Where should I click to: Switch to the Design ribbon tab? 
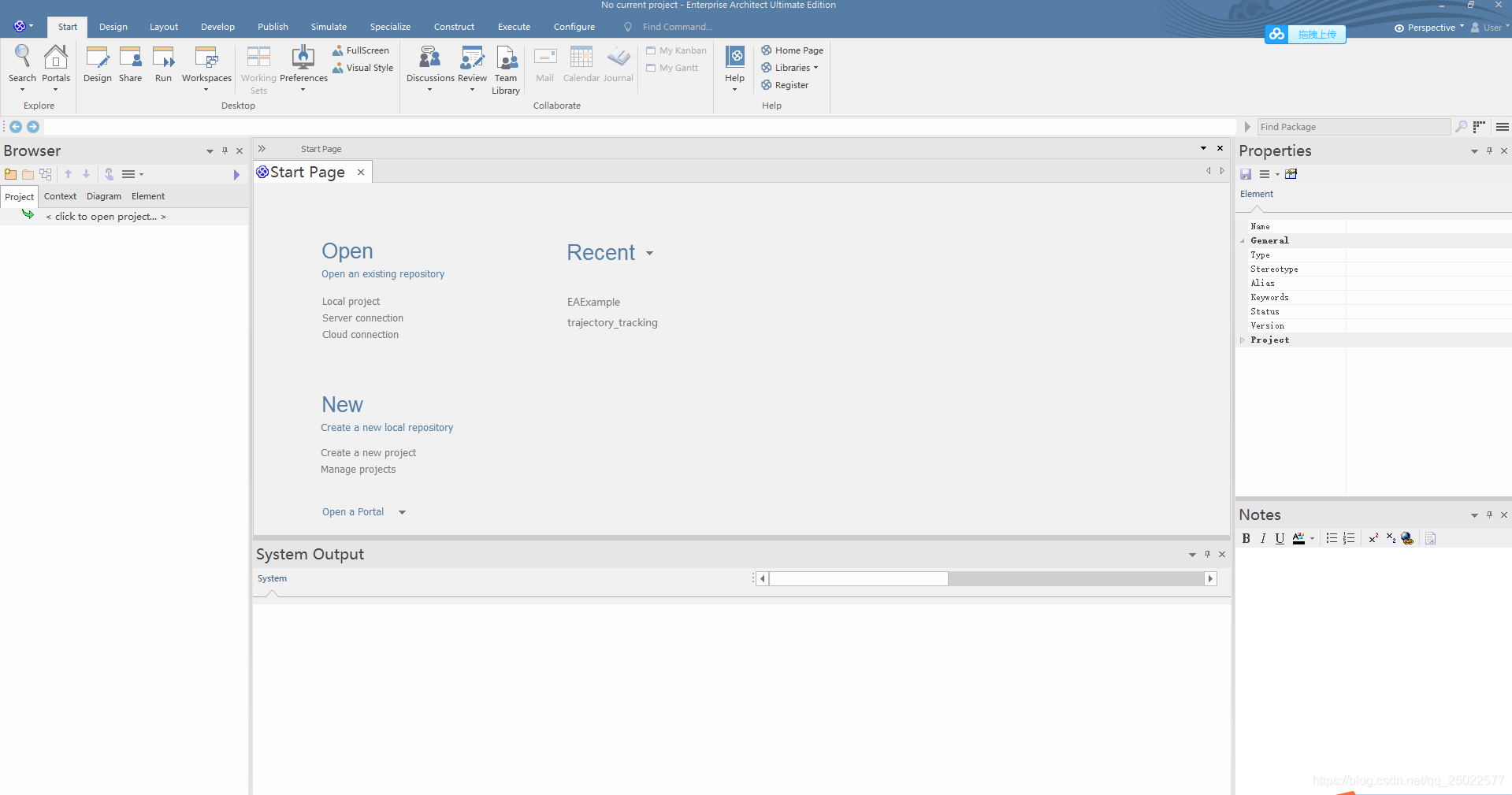[x=113, y=27]
